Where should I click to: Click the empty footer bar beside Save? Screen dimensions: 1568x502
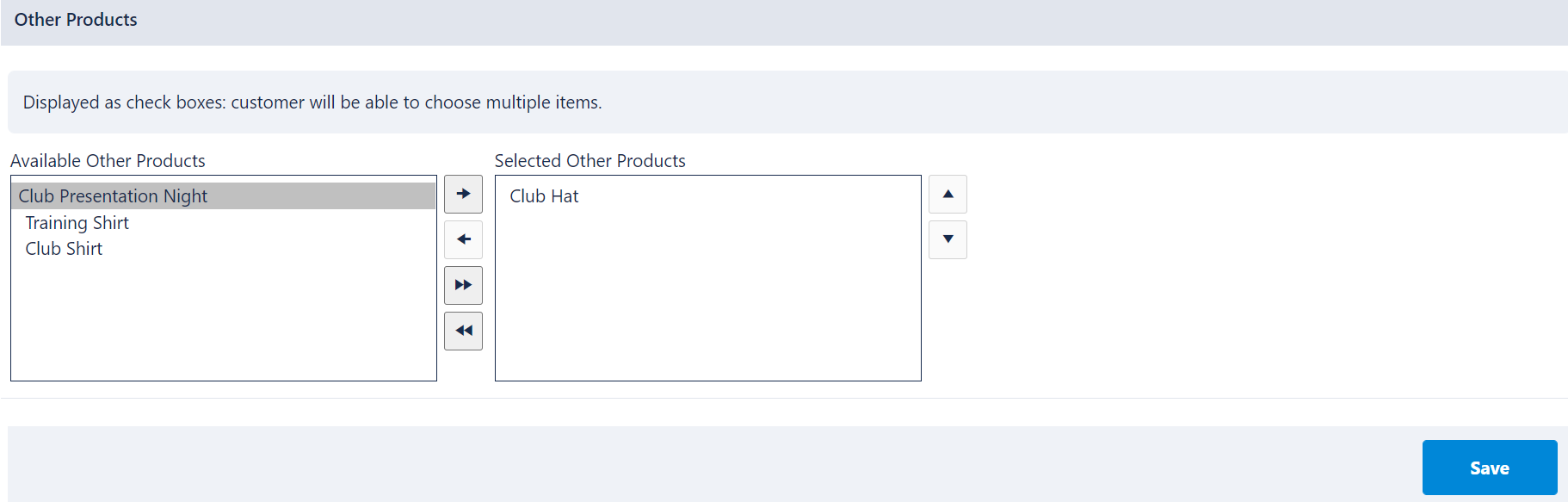coord(714,464)
